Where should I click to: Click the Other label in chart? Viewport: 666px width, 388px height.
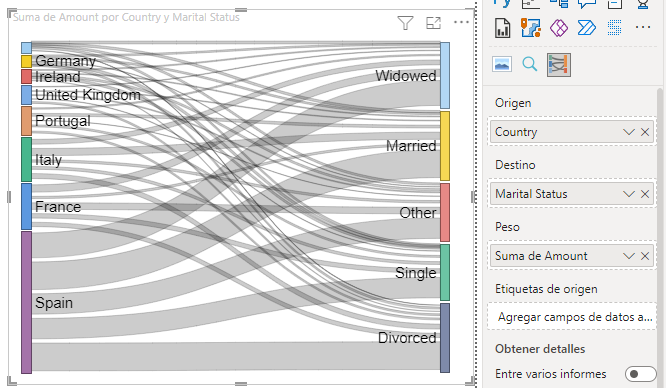pyautogui.click(x=418, y=213)
